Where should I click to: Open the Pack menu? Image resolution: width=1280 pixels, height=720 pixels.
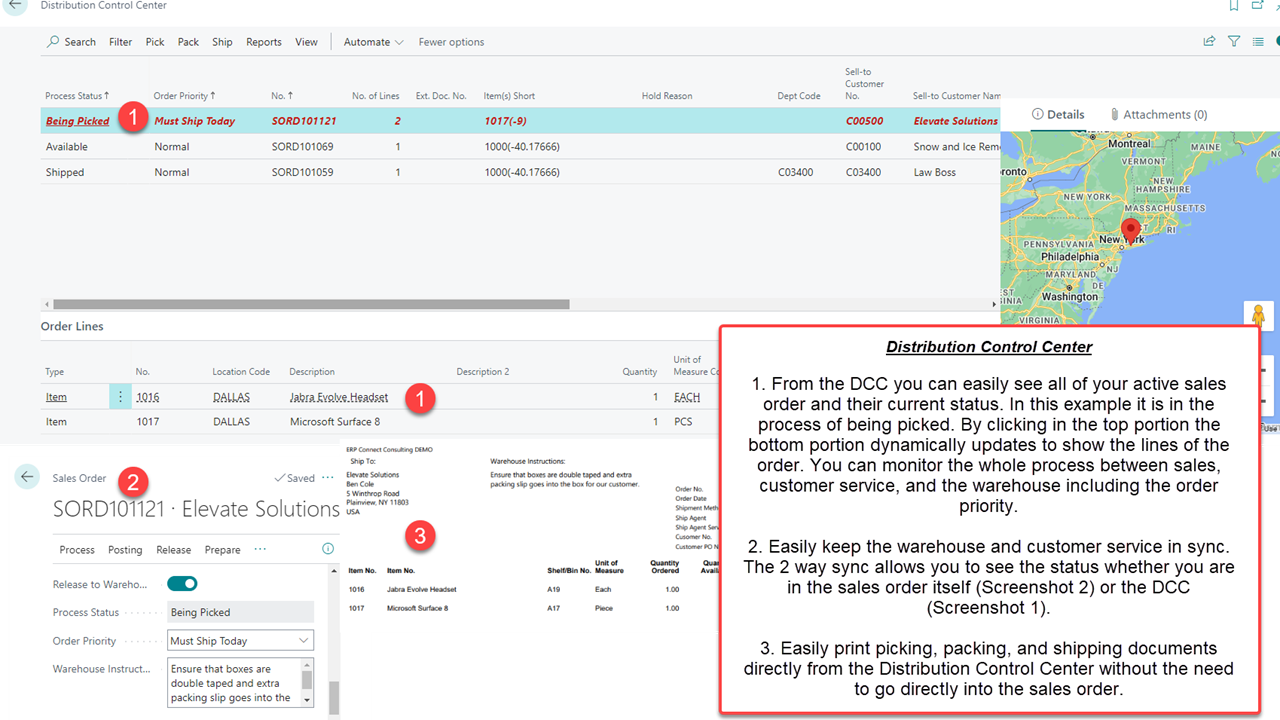tap(188, 42)
